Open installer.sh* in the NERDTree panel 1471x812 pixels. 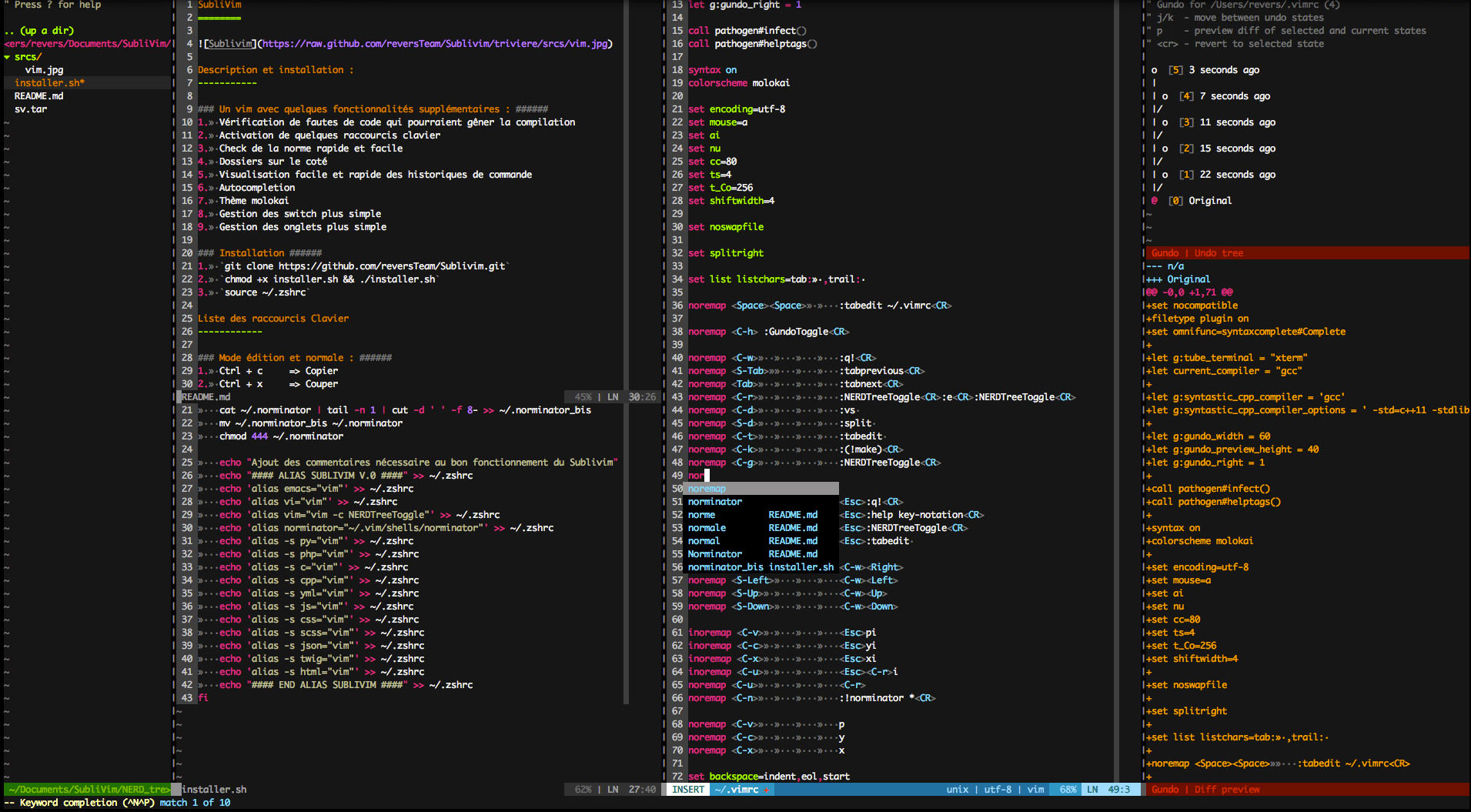coord(49,83)
